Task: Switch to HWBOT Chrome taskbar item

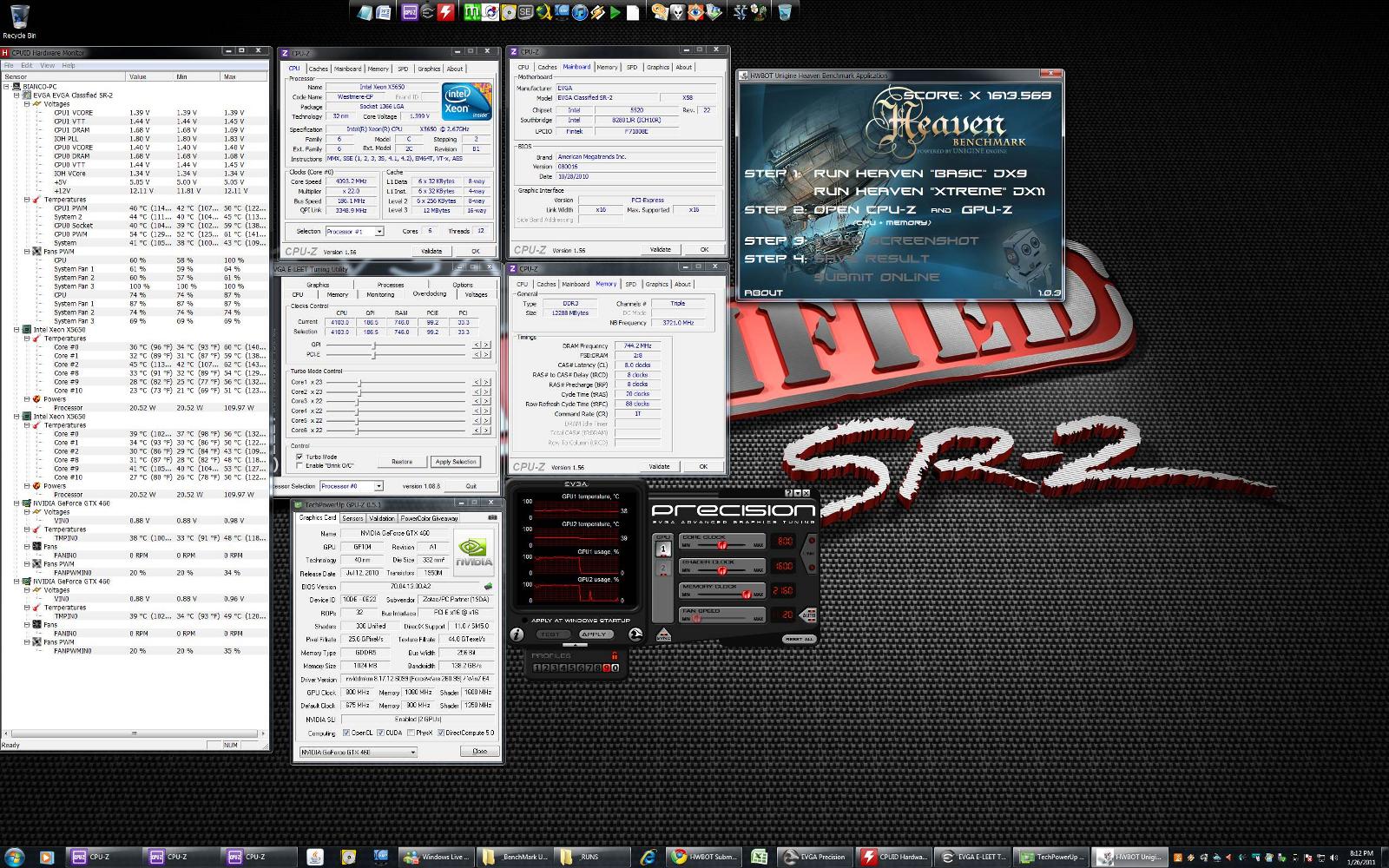Action: (x=704, y=857)
